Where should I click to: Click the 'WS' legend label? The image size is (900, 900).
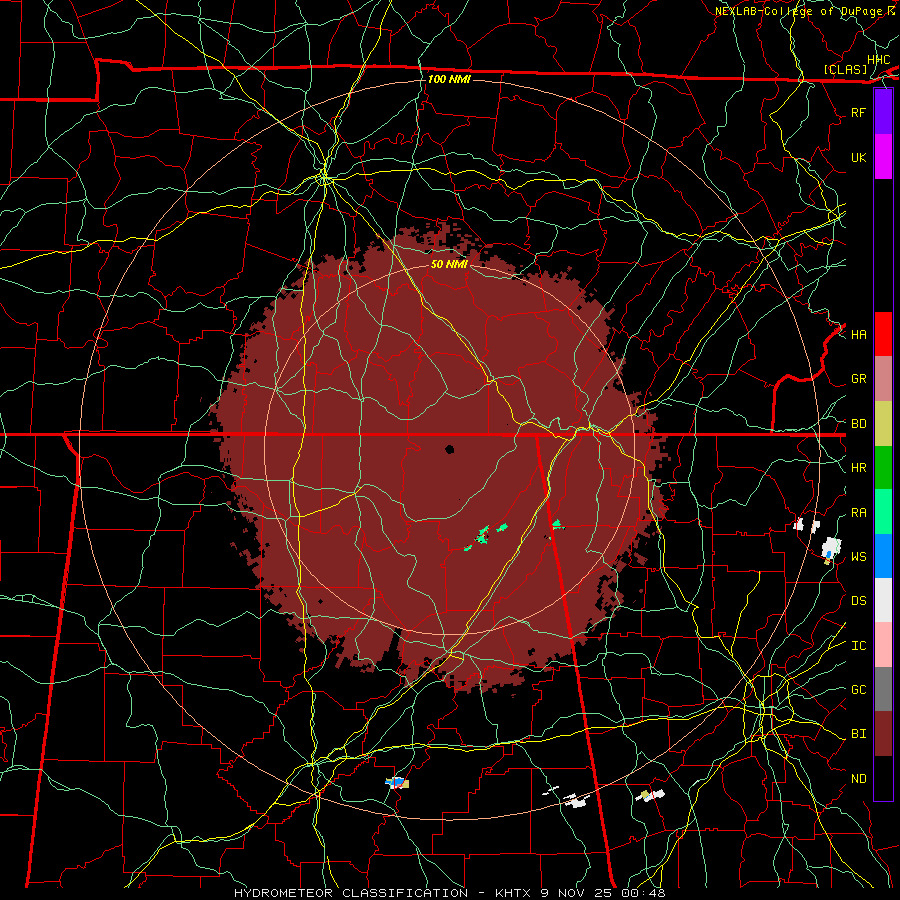coord(859,557)
